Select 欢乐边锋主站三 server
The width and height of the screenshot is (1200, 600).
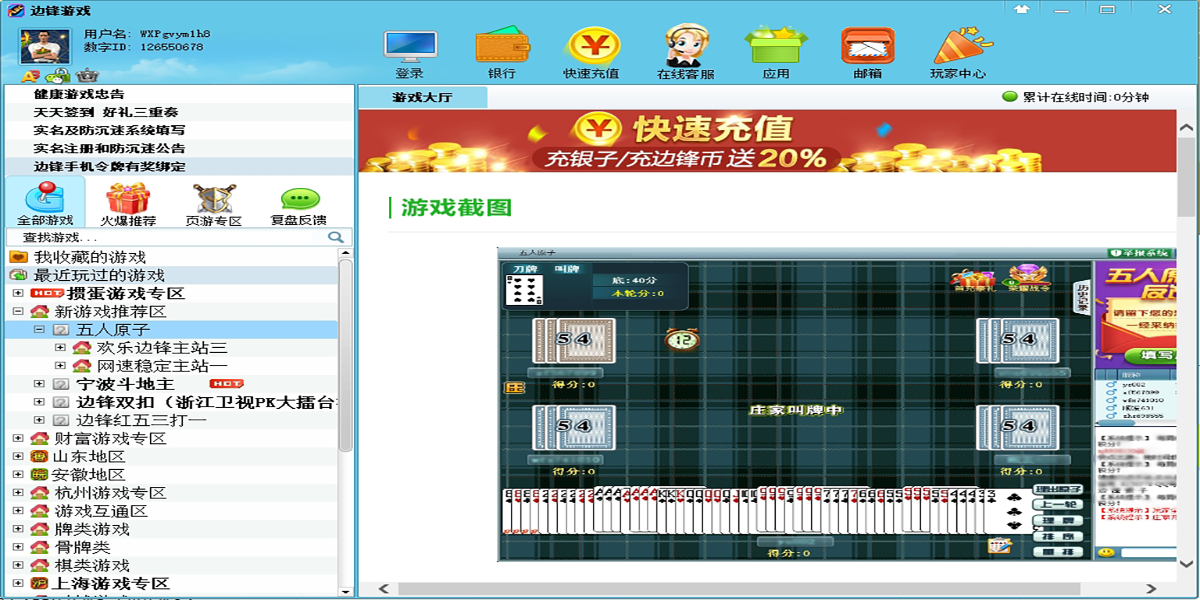(161, 348)
